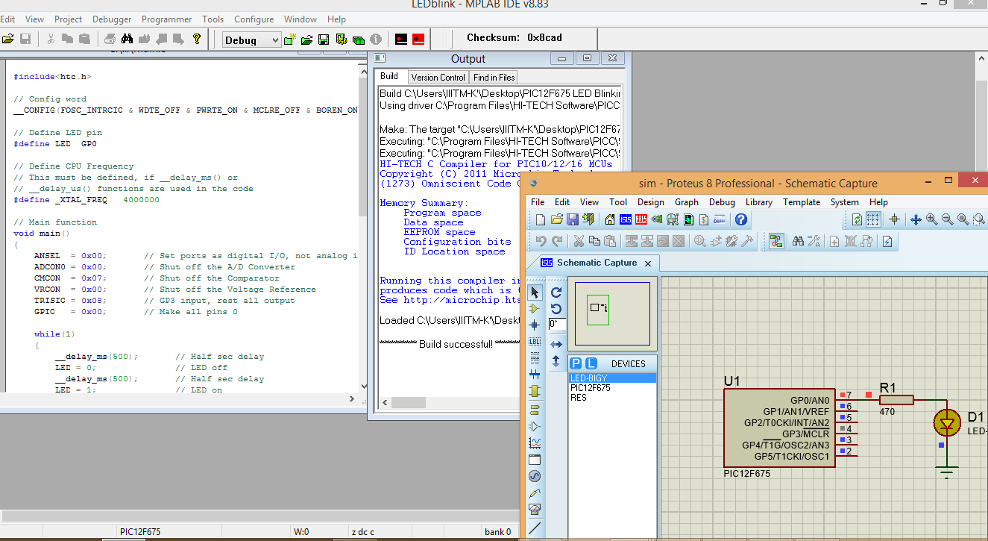988x541 pixels.
Task: Switch to Find in Files output tab
Action: [494, 77]
